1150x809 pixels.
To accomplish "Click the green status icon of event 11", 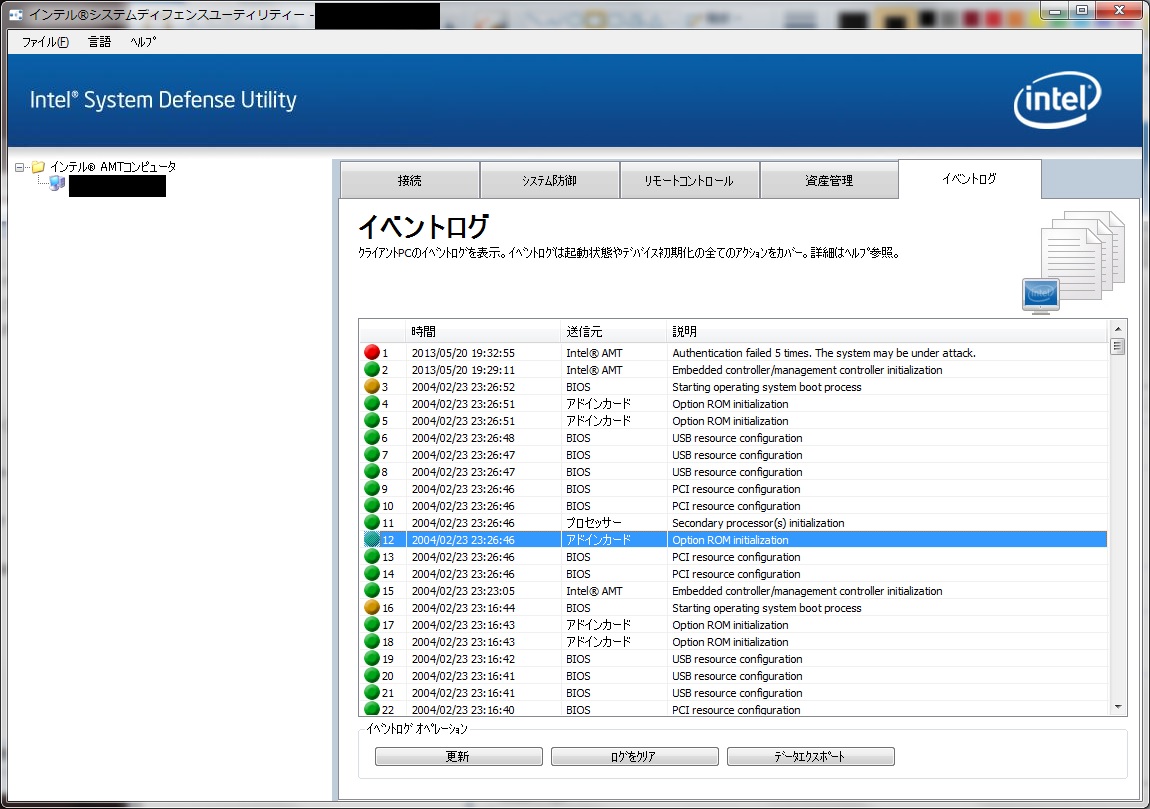I will coord(372,523).
